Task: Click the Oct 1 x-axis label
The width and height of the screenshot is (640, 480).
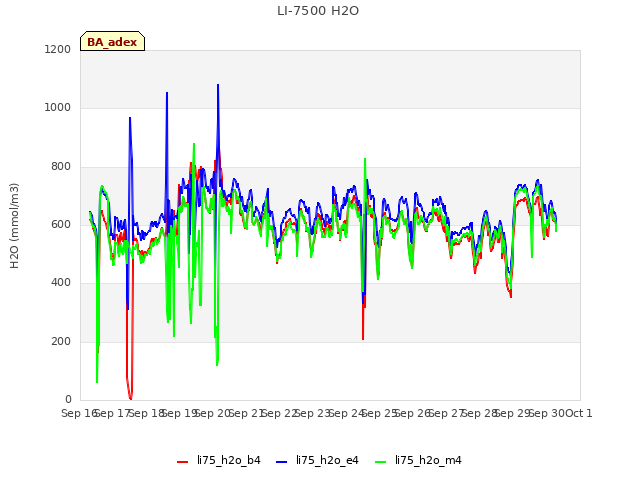Action: (578, 413)
